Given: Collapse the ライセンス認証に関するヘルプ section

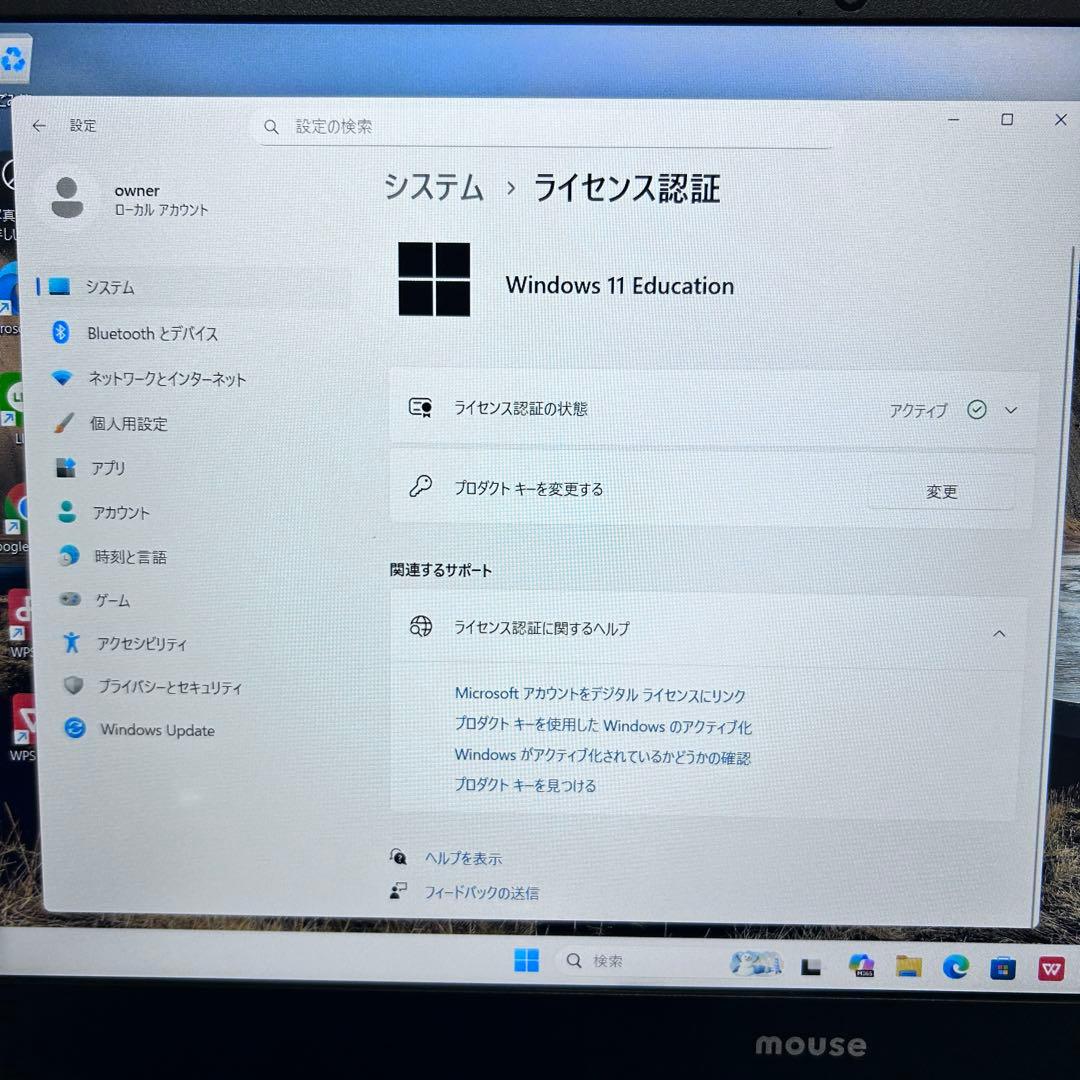Looking at the screenshot, I should click(x=999, y=632).
